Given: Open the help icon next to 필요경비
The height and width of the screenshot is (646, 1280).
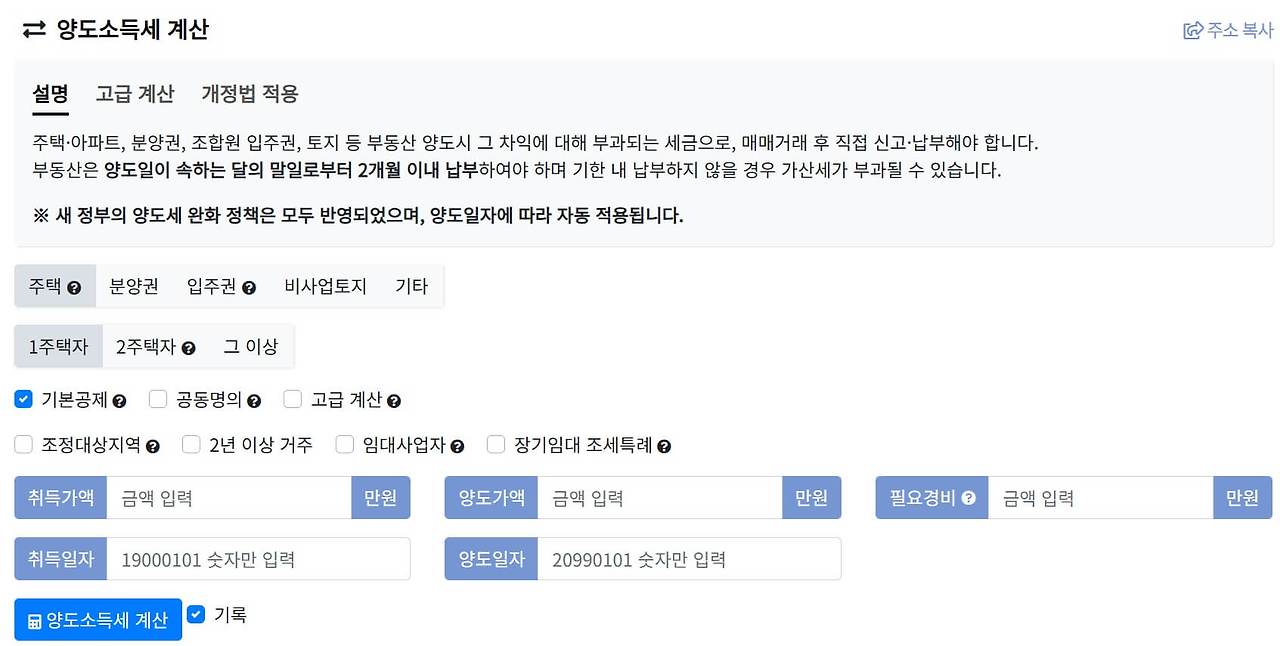Looking at the screenshot, I should [969, 497].
